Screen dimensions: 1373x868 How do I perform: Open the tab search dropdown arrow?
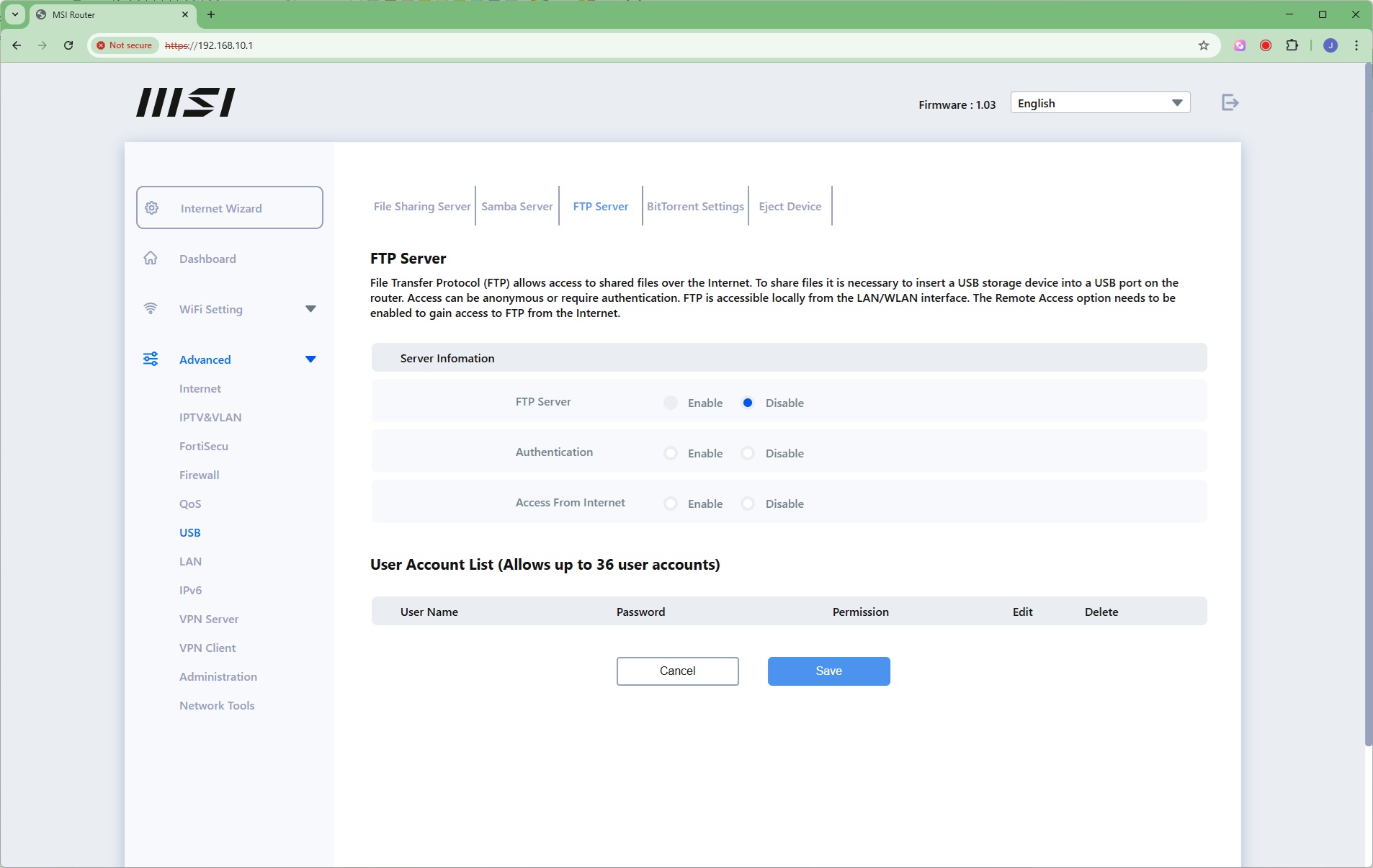[x=15, y=14]
